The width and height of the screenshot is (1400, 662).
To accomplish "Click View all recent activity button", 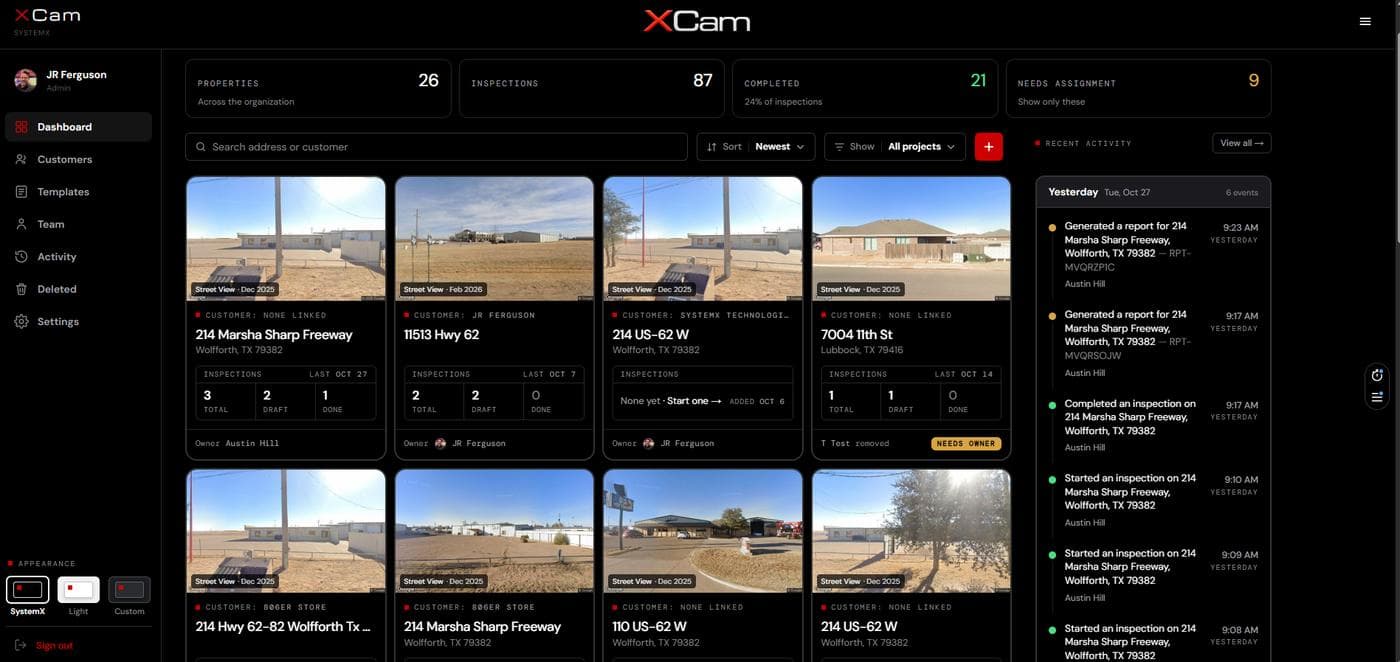I will pyautogui.click(x=1241, y=143).
